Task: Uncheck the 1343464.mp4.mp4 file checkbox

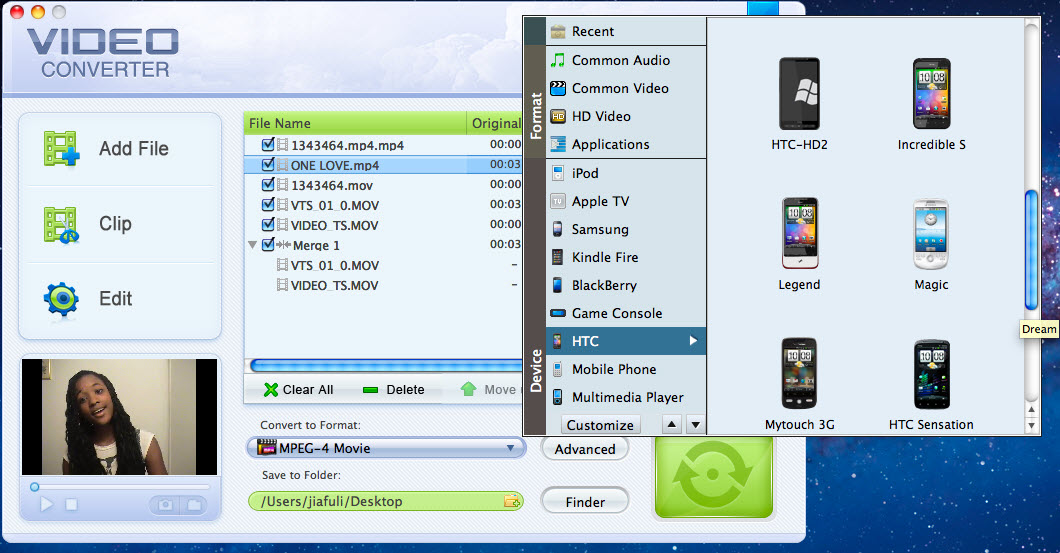Action: [268, 144]
